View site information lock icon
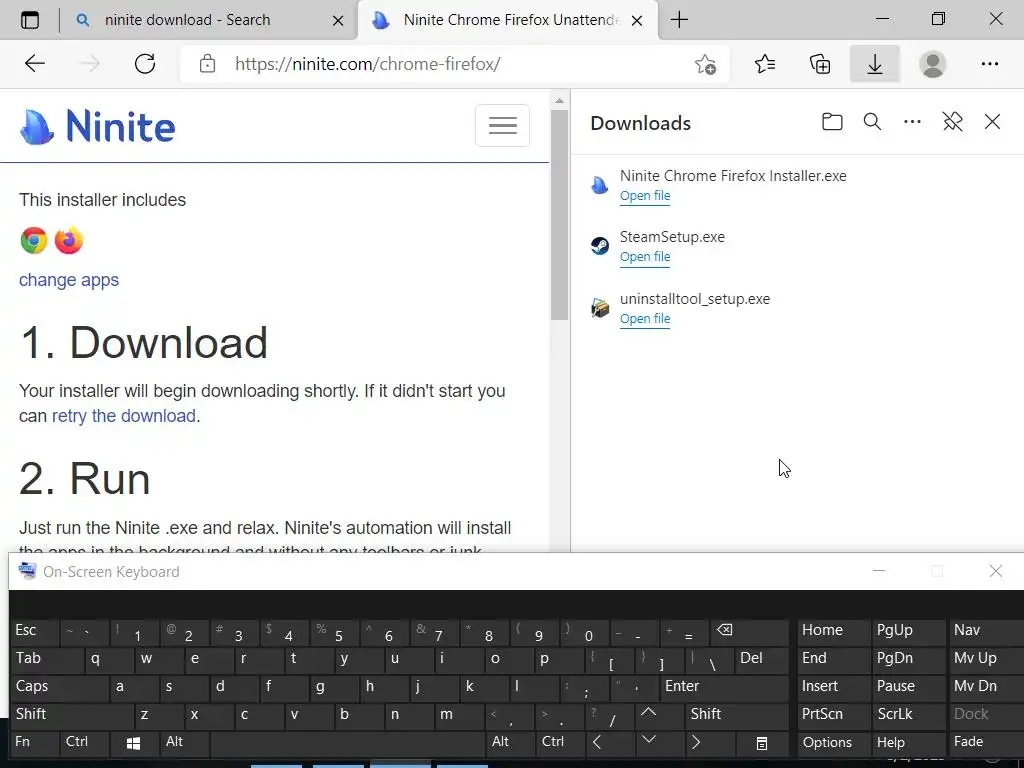This screenshot has height=768, width=1024. tap(207, 64)
